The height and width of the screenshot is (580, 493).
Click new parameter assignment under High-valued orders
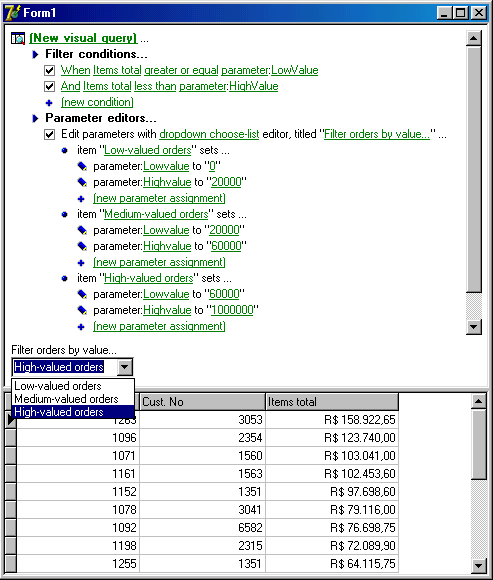tap(159, 326)
